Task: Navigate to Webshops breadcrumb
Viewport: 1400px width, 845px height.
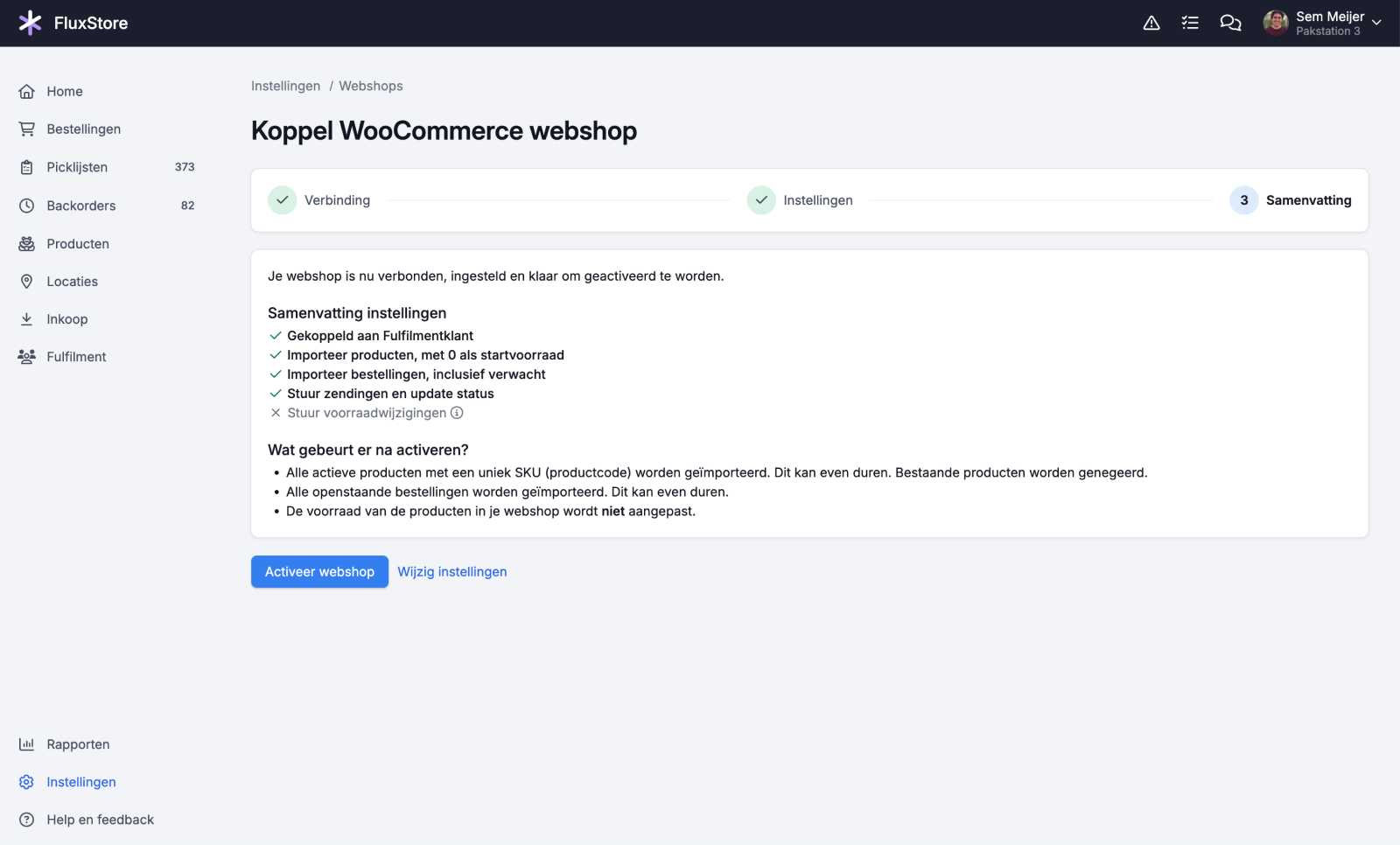Action: coord(371,86)
